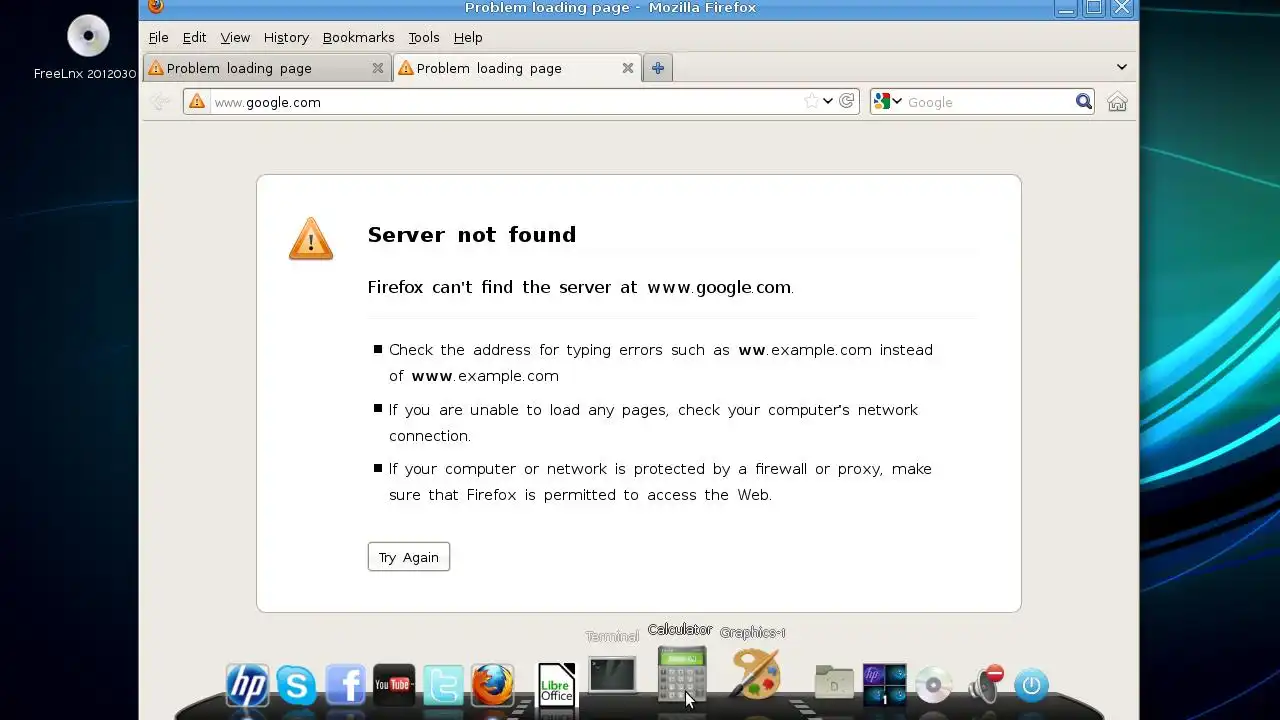
Task: Switch to the first Problem loading page tab
Action: (266, 68)
